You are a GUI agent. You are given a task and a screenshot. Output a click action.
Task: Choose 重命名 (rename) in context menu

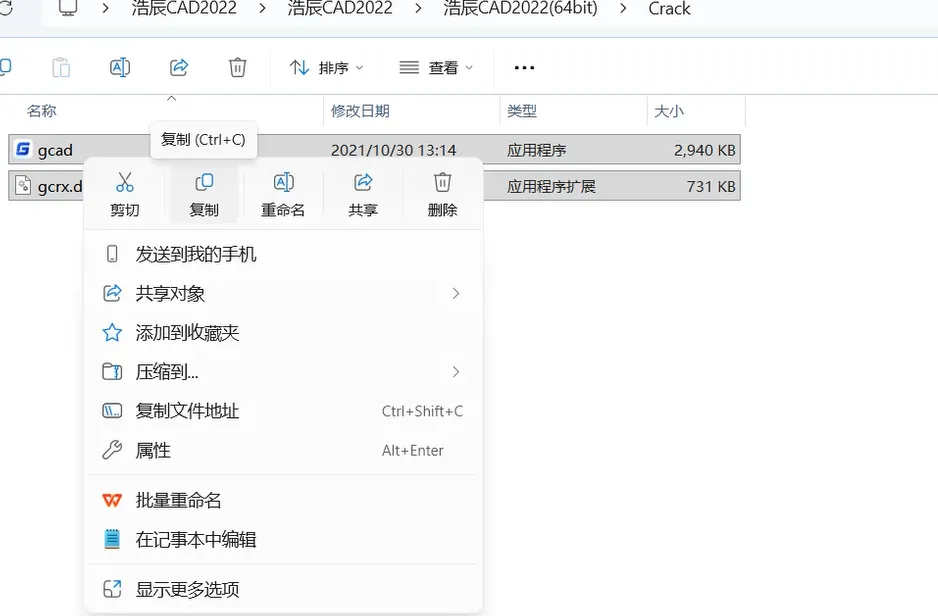(283, 195)
